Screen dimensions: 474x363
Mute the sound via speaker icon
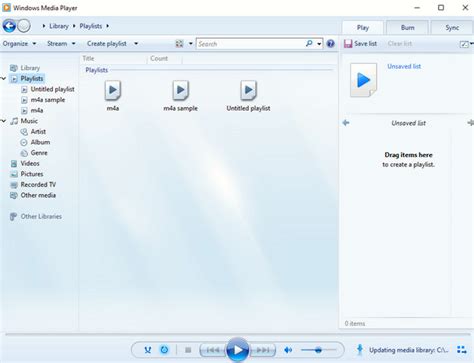pos(288,350)
